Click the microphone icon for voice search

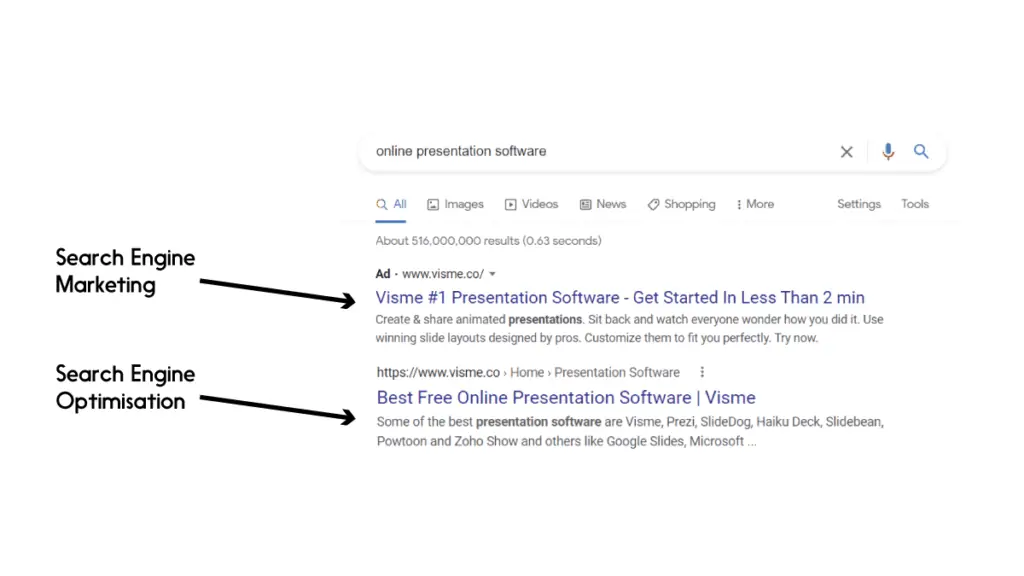888,151
